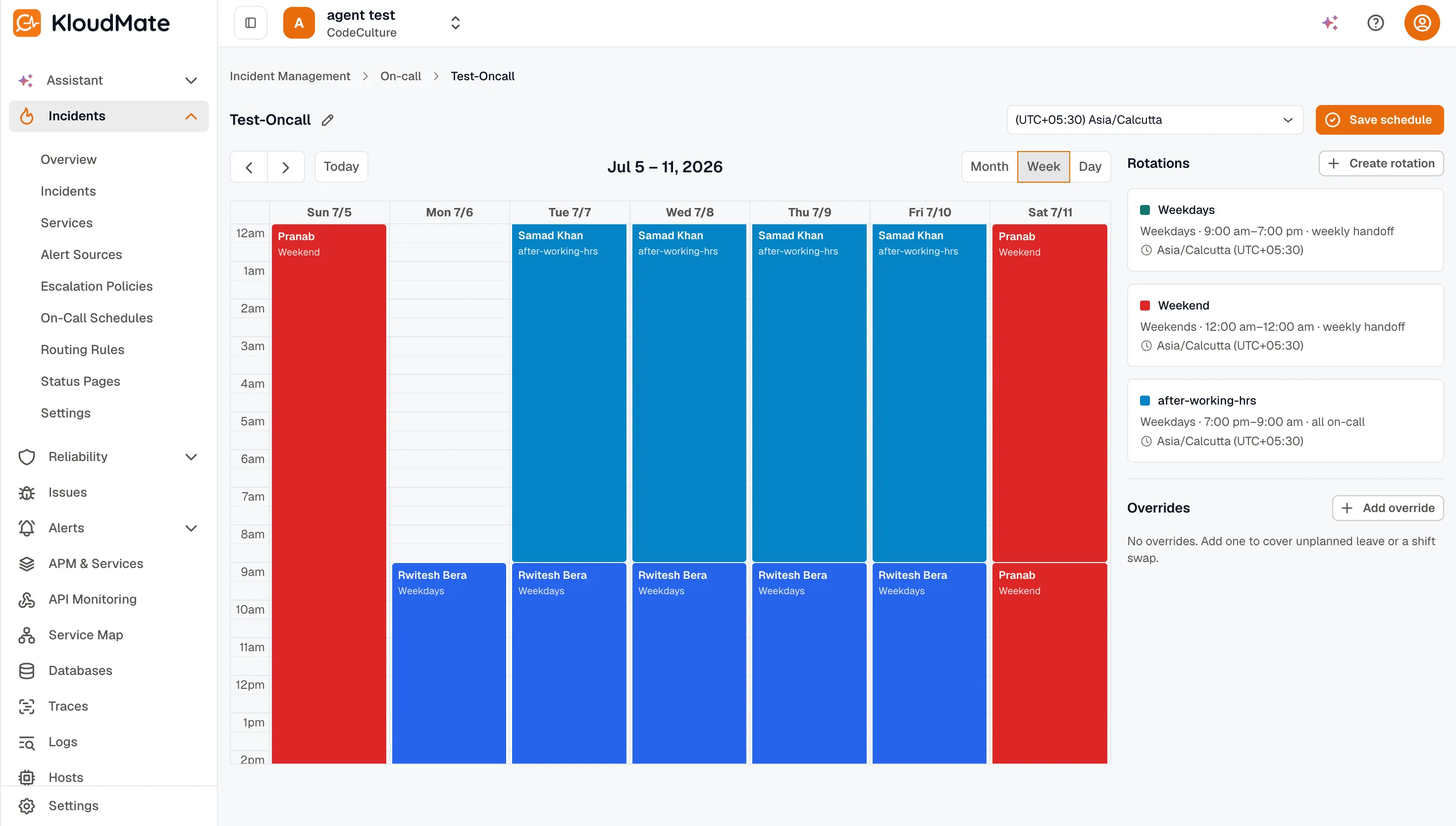1456x826 pixels.
Task: Open the Asia/Calcutta timezone dropdown
Action: pyautogui.click(x=1155, y=120)
